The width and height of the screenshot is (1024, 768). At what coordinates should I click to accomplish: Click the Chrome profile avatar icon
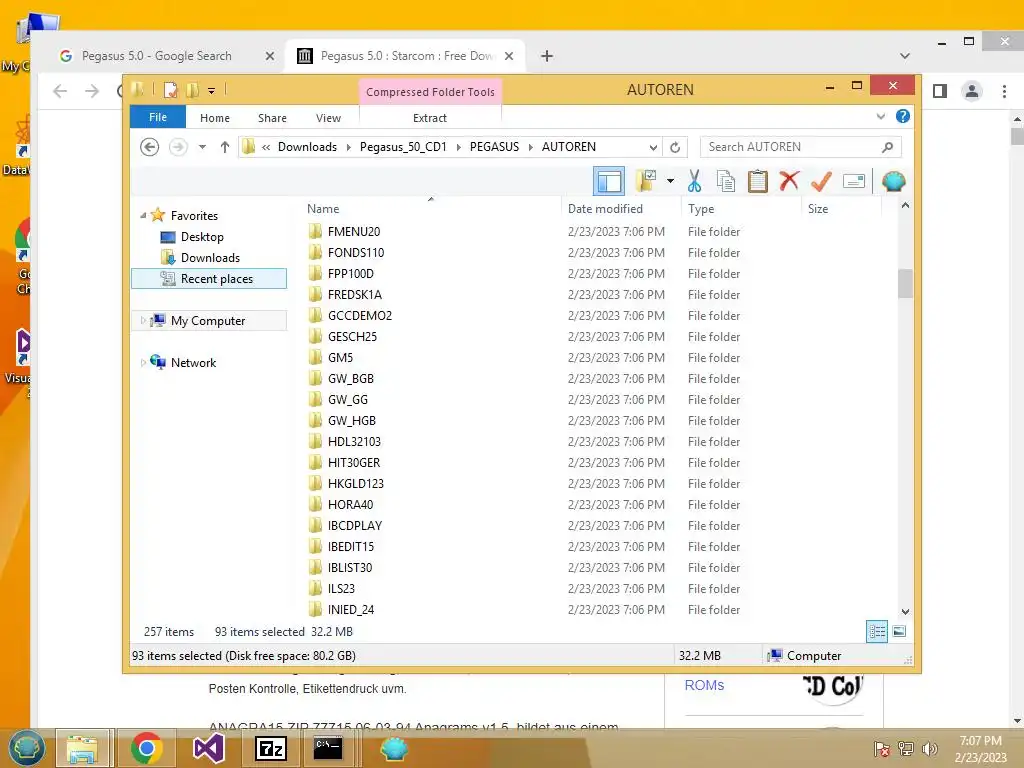pyautogui.click(x=972, y=91)
